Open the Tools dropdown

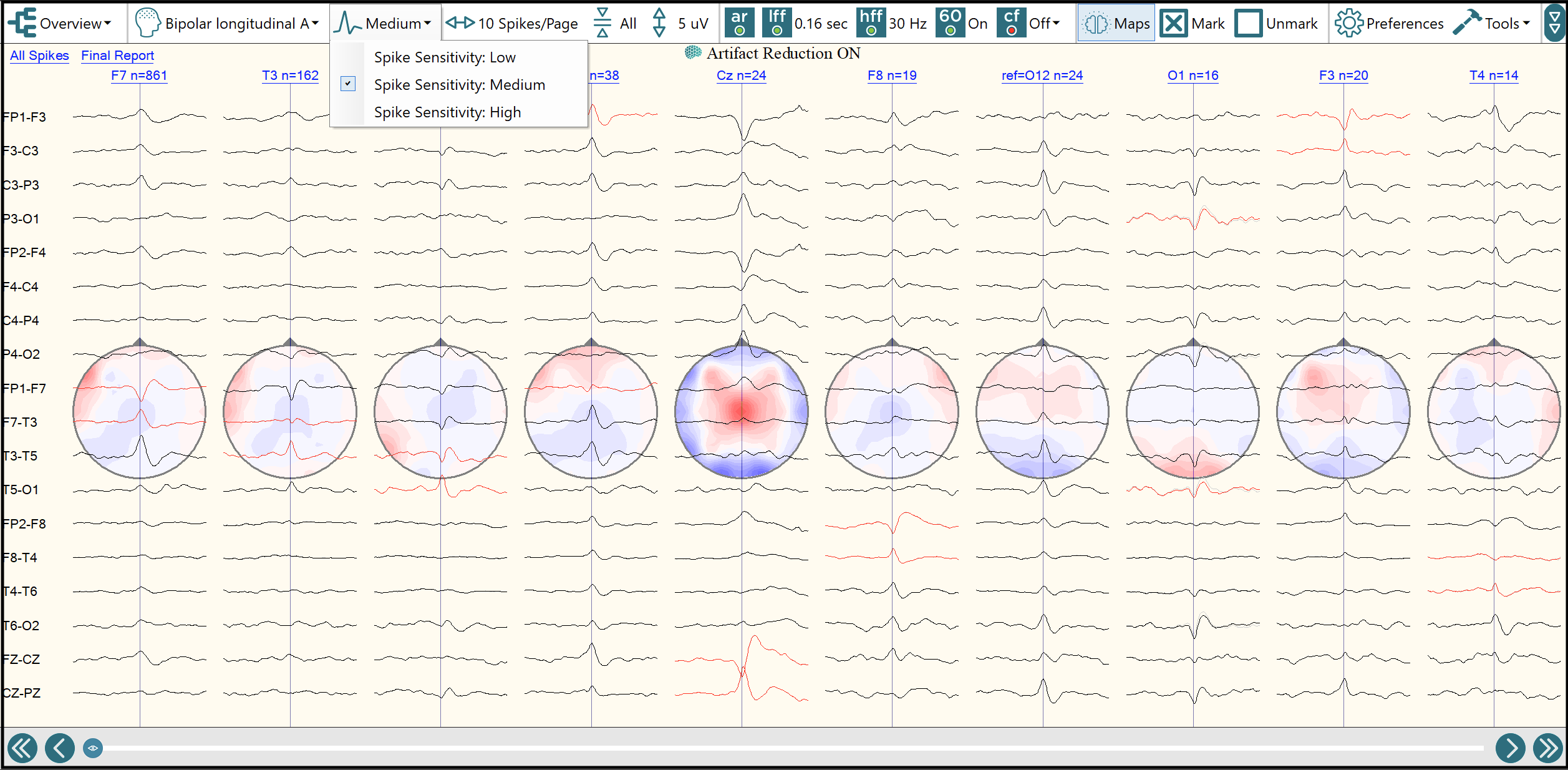[1507, 24]
